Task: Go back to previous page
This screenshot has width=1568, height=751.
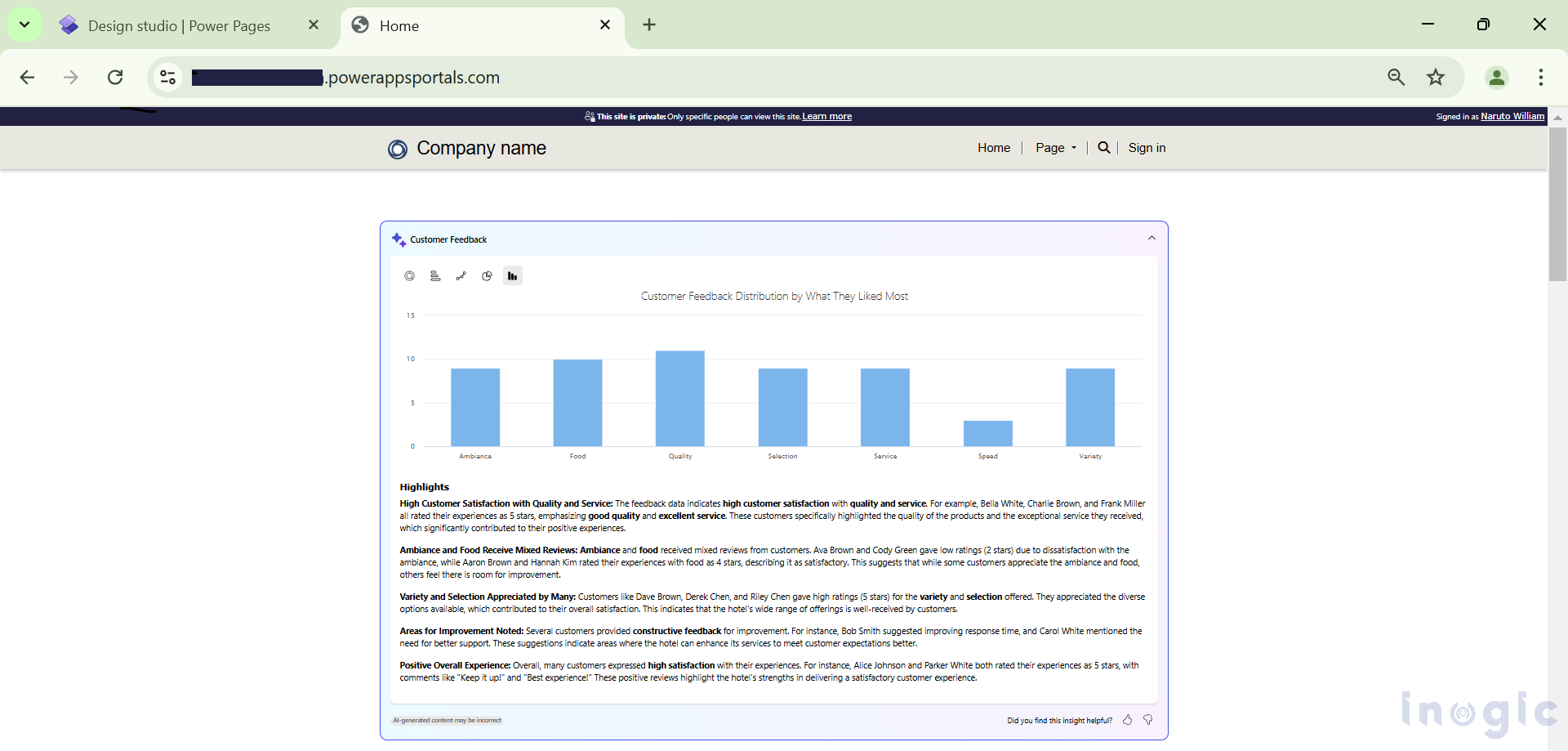Action: tap(27, 77)
